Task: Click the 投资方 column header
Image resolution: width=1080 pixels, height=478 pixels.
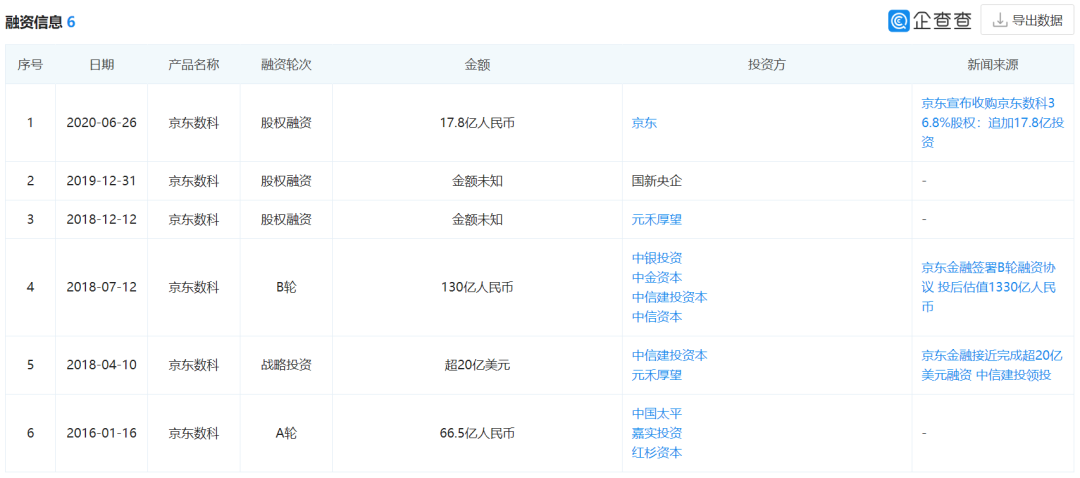Action: point(767,65)
